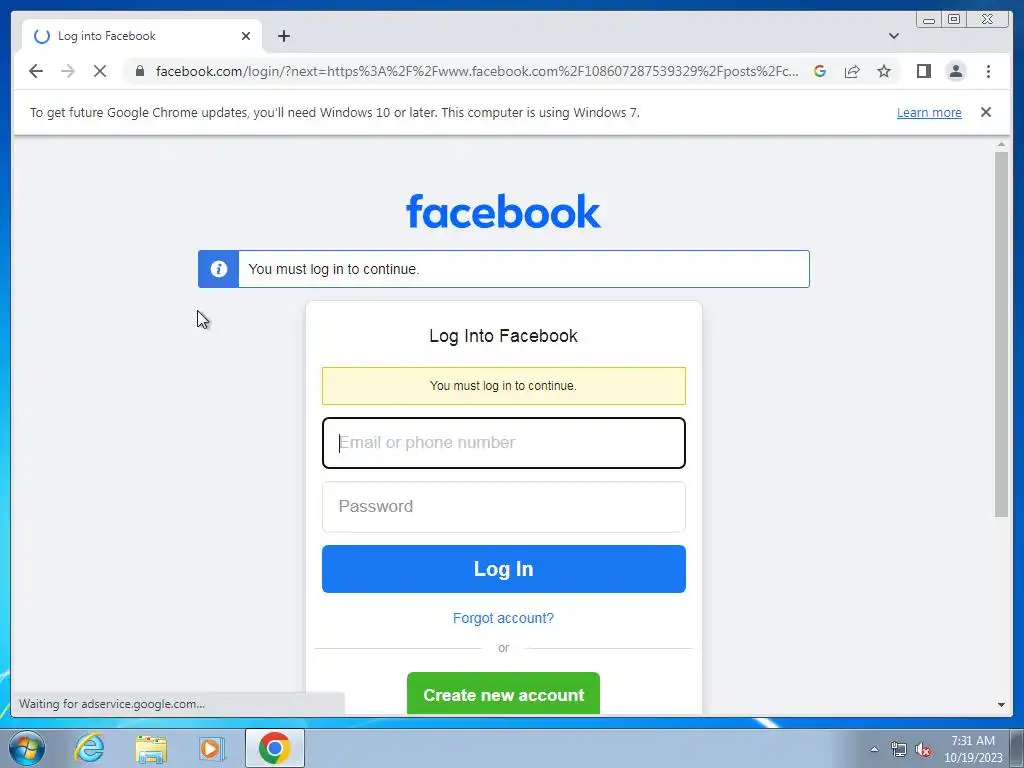The height and width of the screenshot is (768, 1024).
Task: Share this page via the share icon
Action: pos(852,71)
